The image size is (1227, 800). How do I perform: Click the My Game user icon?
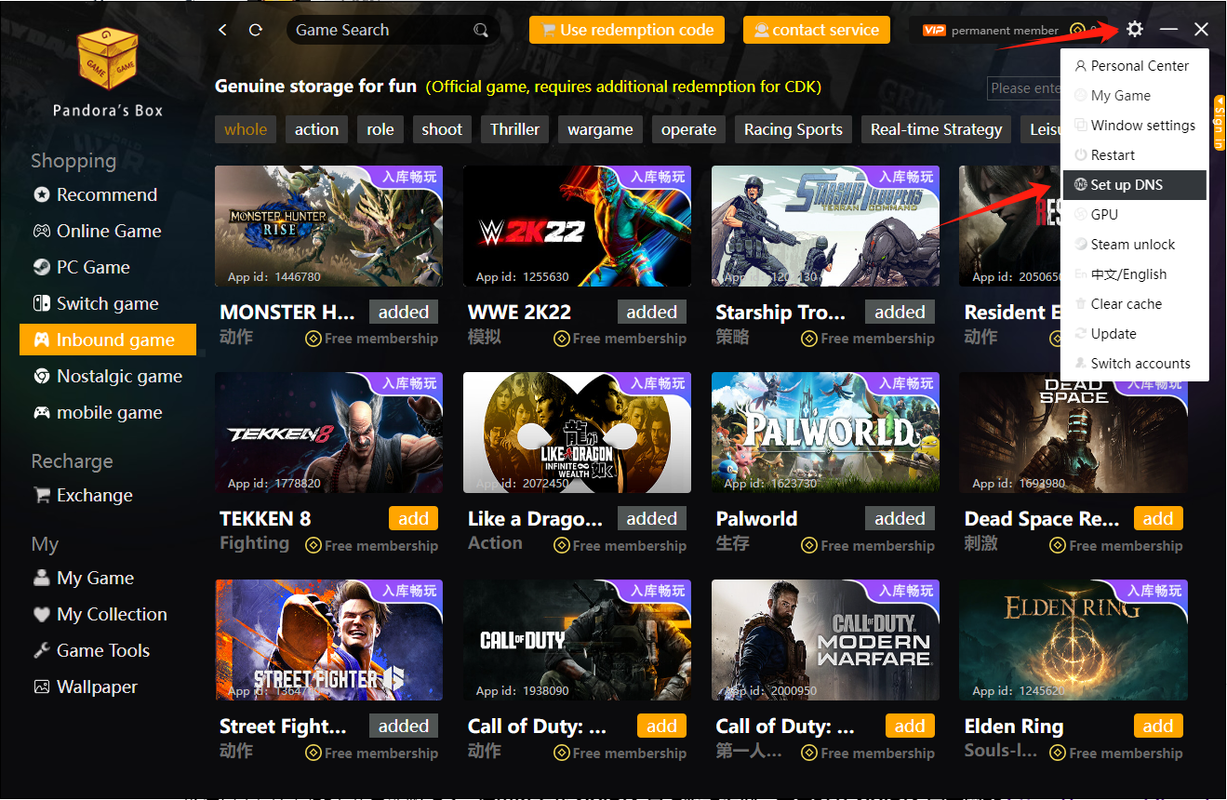[41, 578]
